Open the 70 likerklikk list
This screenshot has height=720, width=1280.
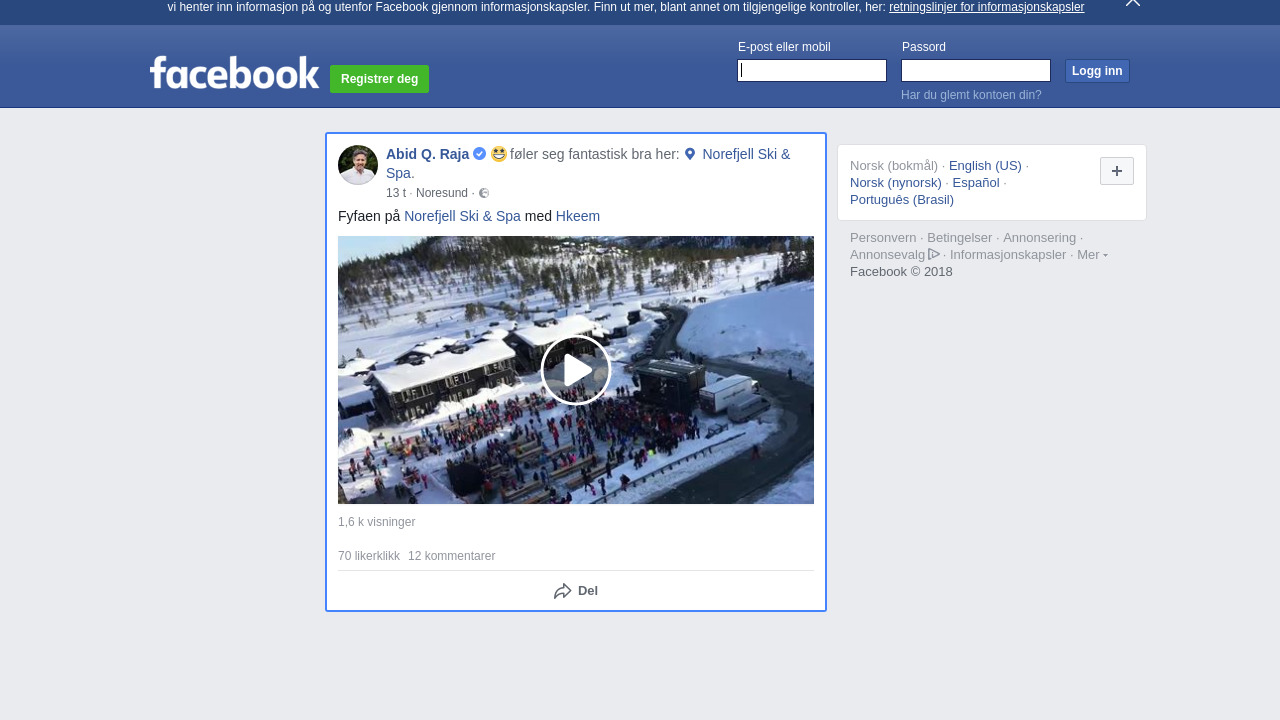pos(369,556)
